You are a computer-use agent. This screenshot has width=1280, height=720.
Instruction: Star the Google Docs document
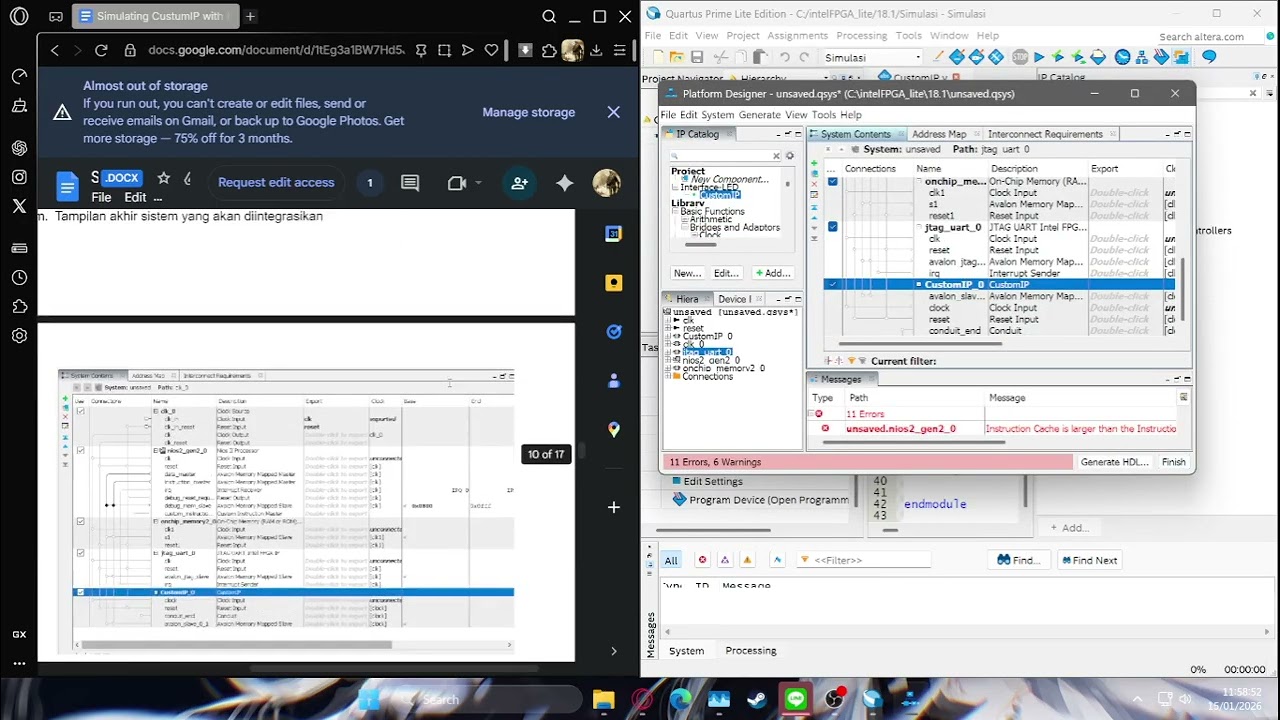coord(163,178)
